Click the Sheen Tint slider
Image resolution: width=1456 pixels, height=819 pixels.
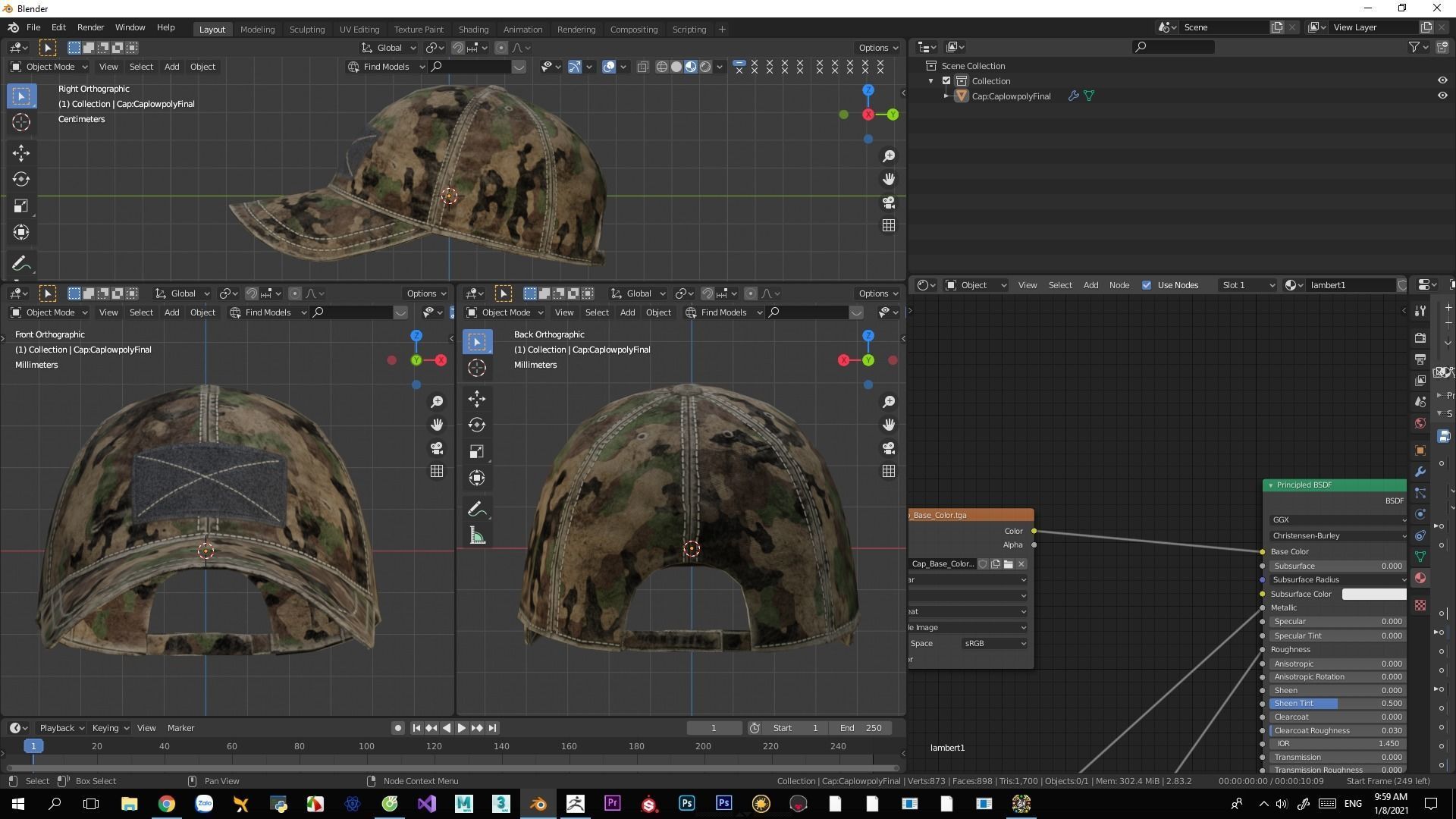(1335, 703)
